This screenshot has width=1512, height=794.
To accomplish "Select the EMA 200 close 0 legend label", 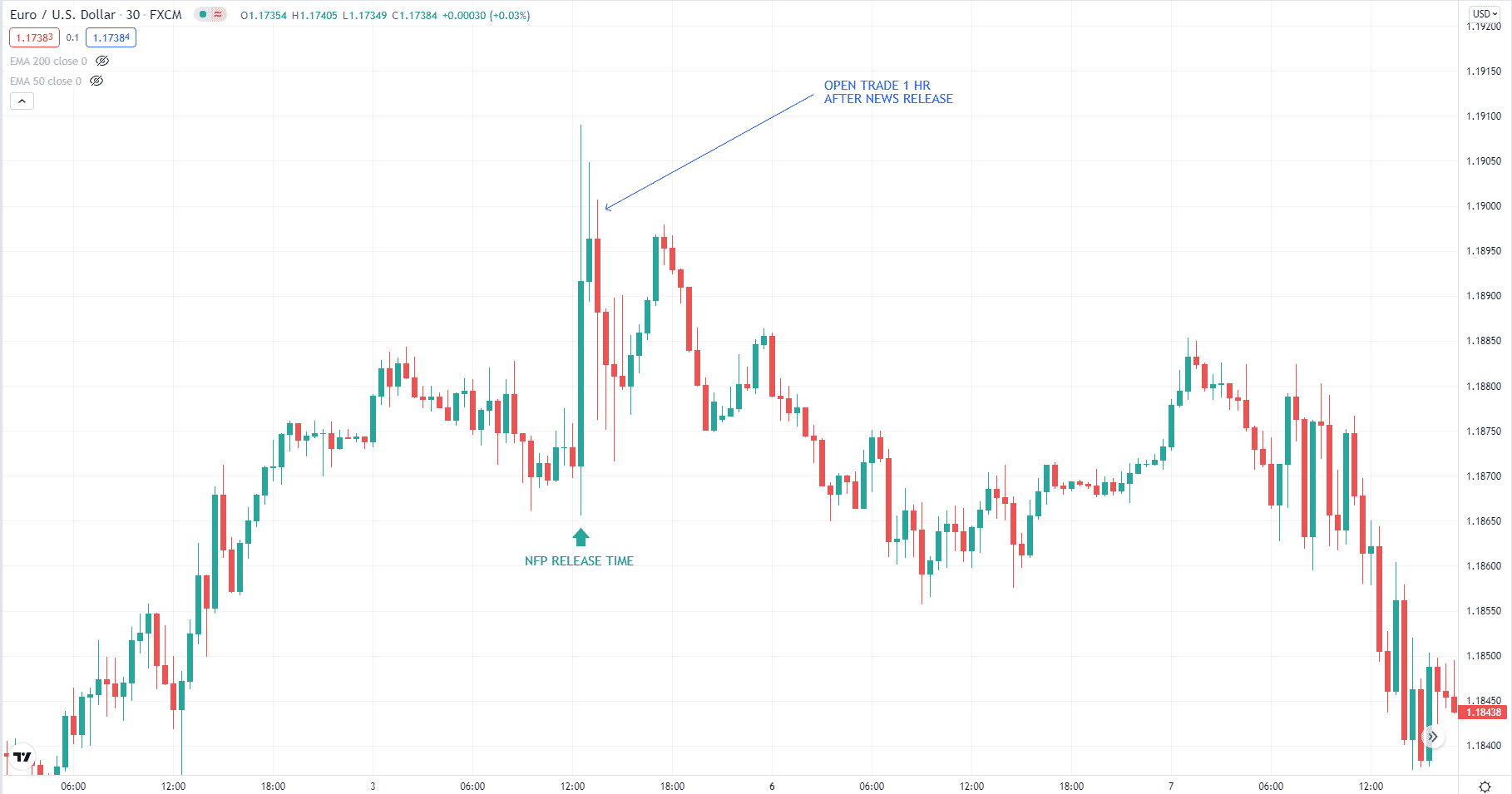I will point(48,61).
